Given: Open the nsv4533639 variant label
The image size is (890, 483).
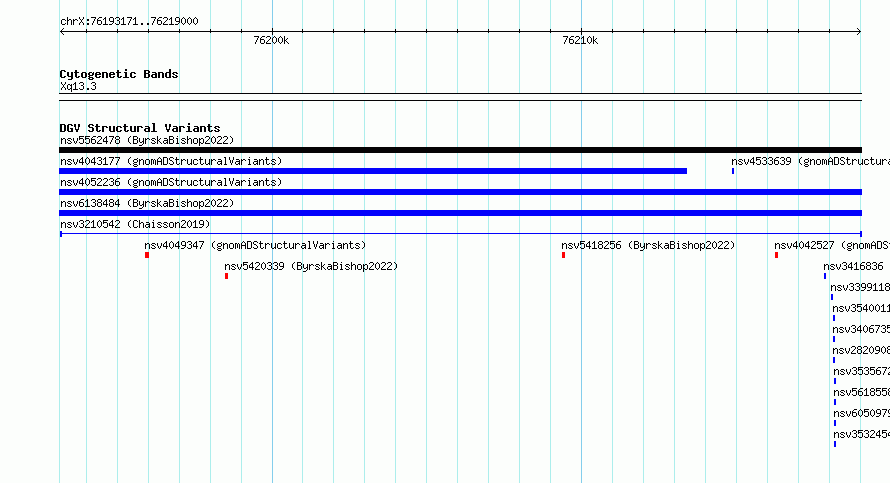Looking at the screenshot, I should point(810,161).
